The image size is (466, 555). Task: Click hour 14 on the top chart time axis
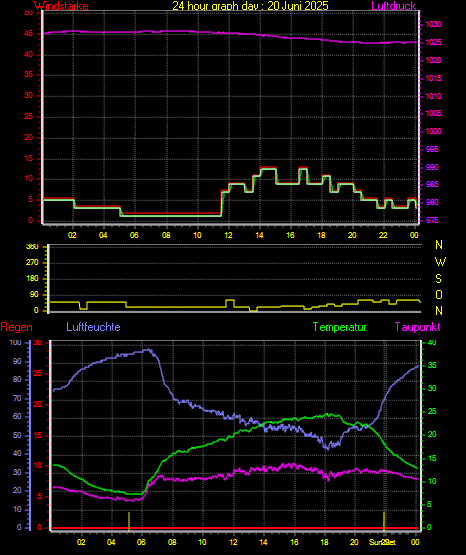pyautogui.click(x=259, y=235)
